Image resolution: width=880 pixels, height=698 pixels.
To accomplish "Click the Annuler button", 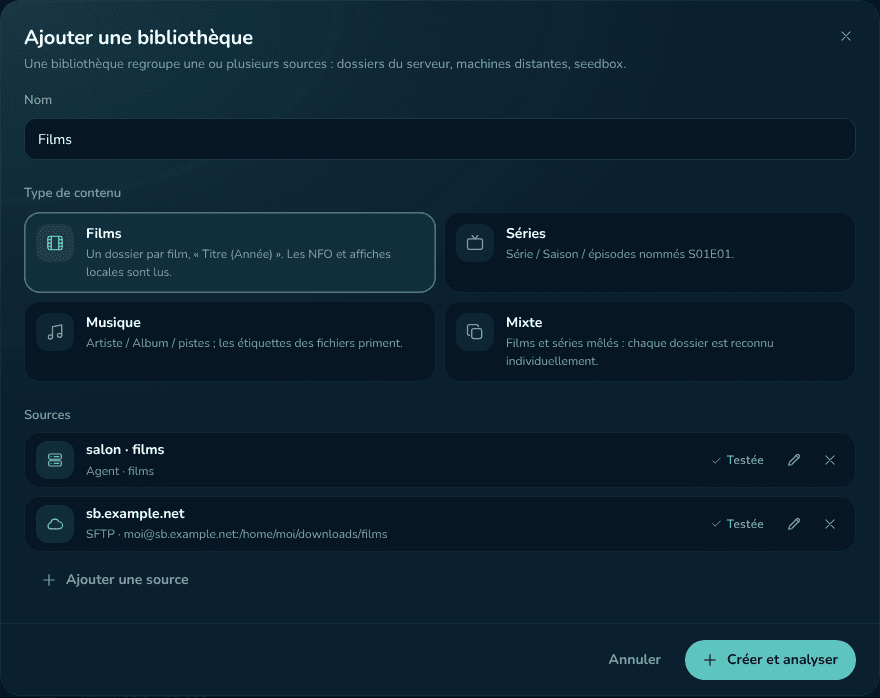I will point(635,659).
